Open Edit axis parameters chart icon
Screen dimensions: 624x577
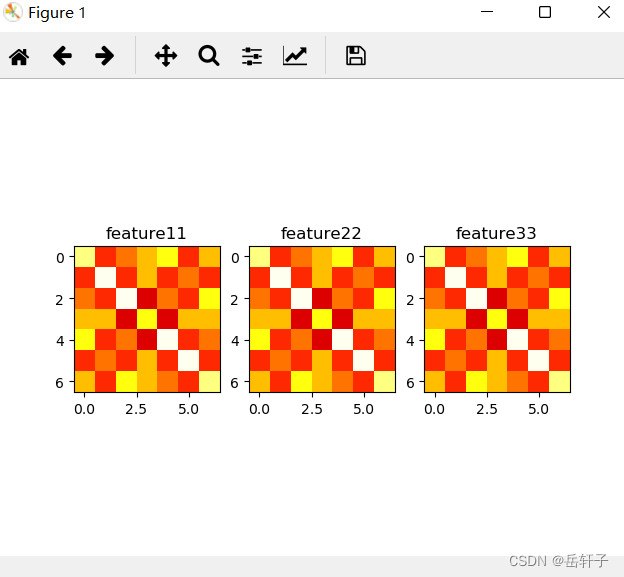pyautogui.click(x=295, y=56)
